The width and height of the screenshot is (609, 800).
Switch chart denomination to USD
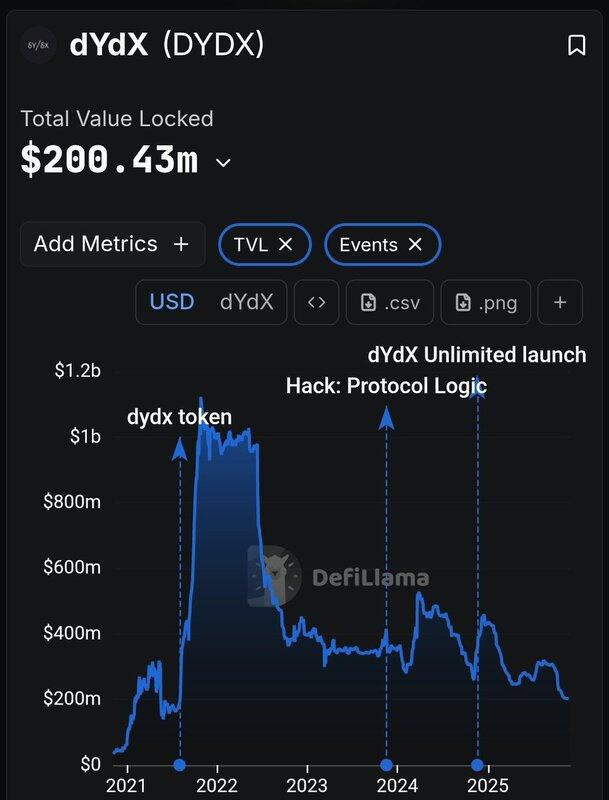click(172, 302)
